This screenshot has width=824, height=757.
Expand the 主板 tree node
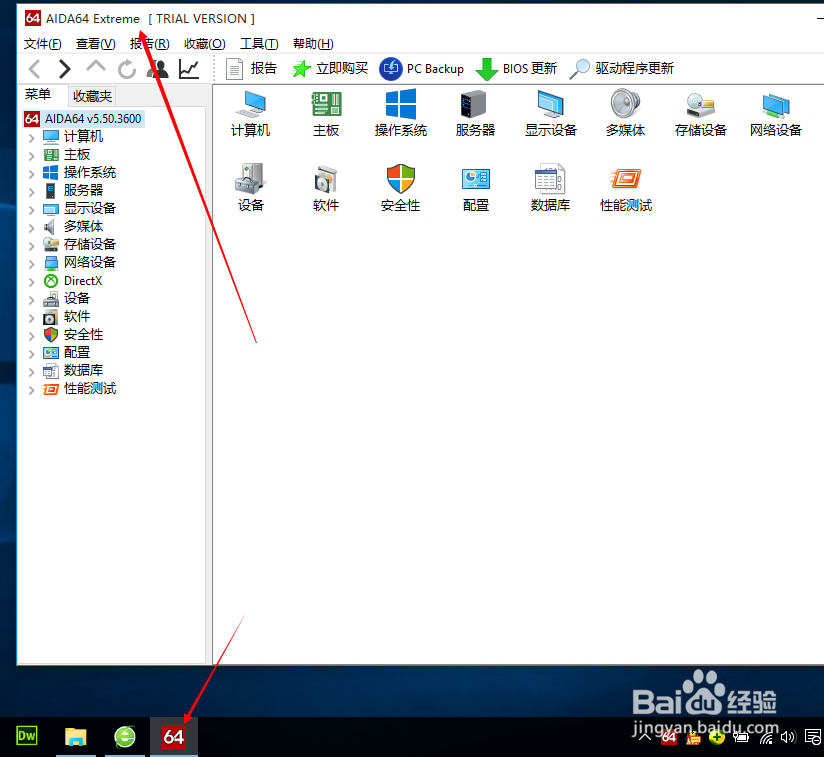pos(32,156)
